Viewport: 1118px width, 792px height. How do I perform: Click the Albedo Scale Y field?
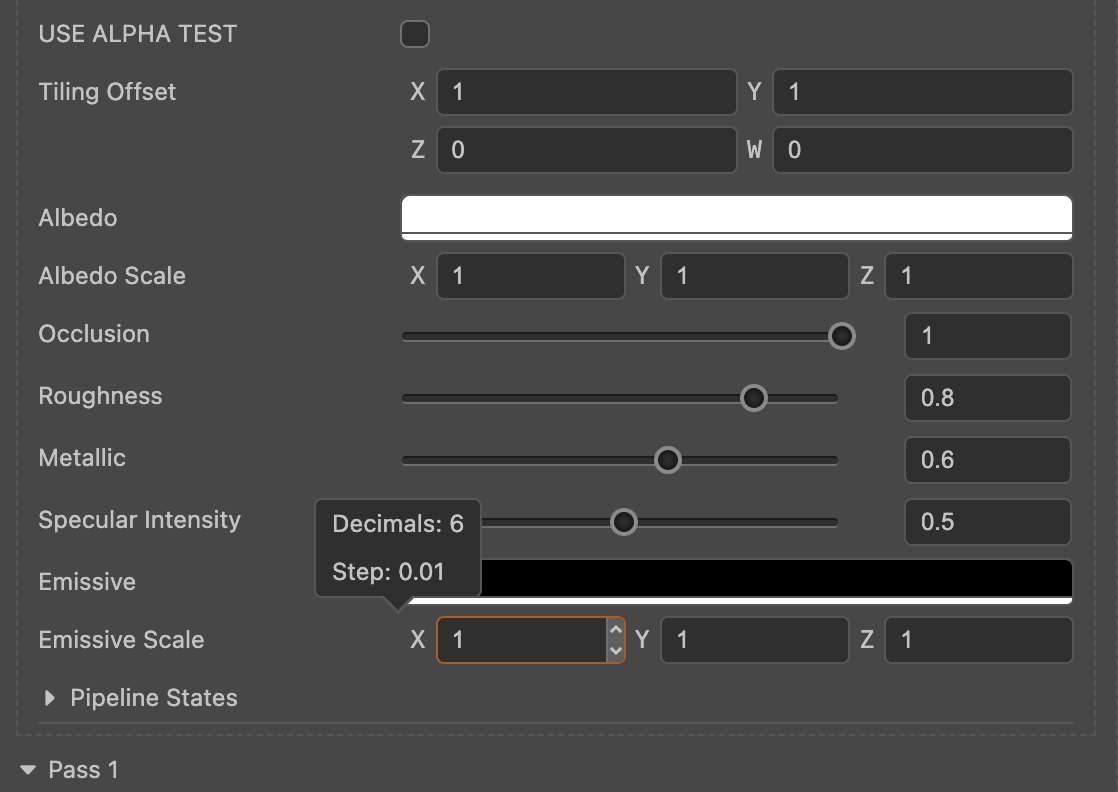click(x=754, y=276)
